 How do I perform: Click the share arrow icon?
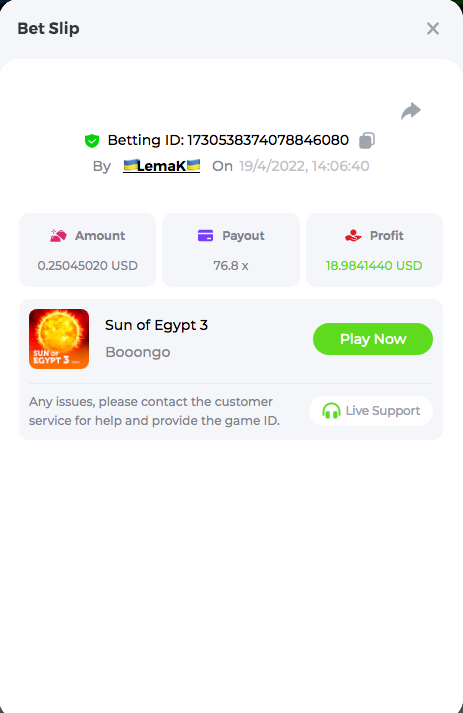click(411, 111)
